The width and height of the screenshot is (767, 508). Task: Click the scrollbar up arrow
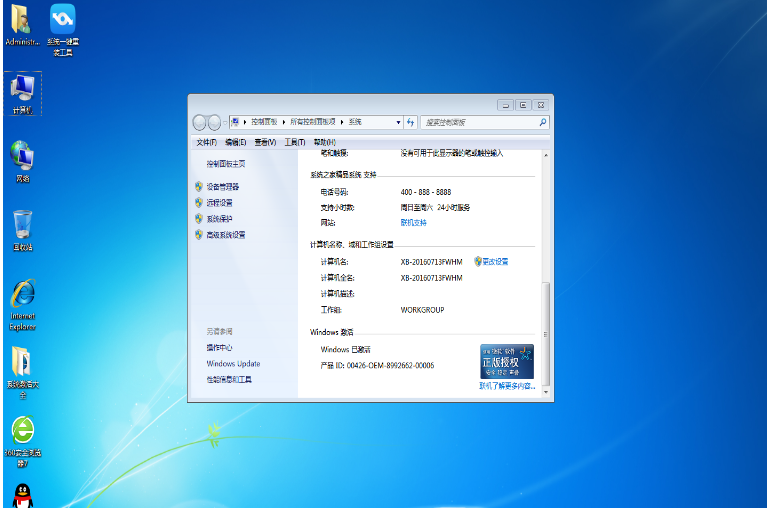click(546, 155)
